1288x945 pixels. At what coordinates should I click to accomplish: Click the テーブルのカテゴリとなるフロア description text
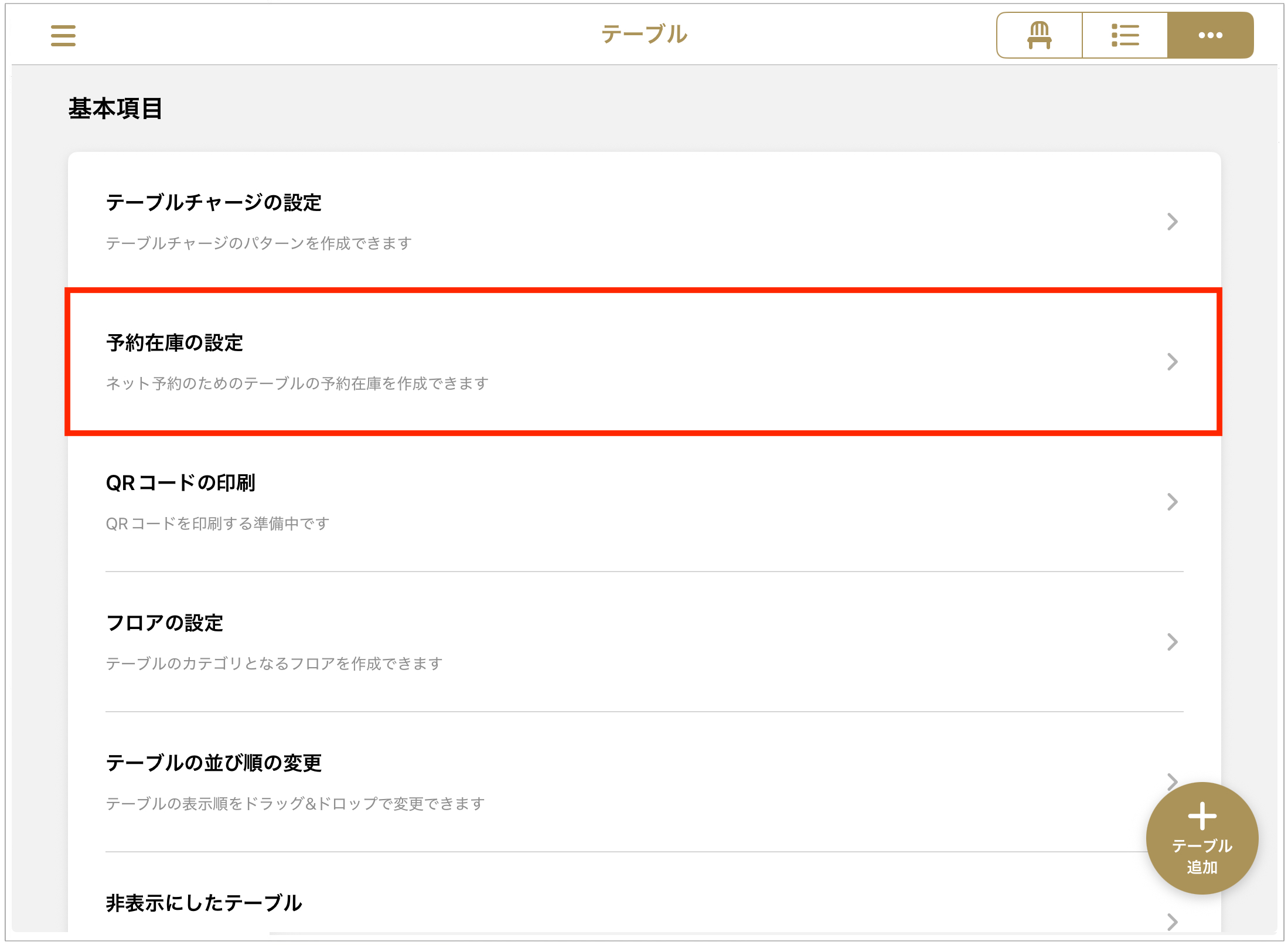point(274,664)
